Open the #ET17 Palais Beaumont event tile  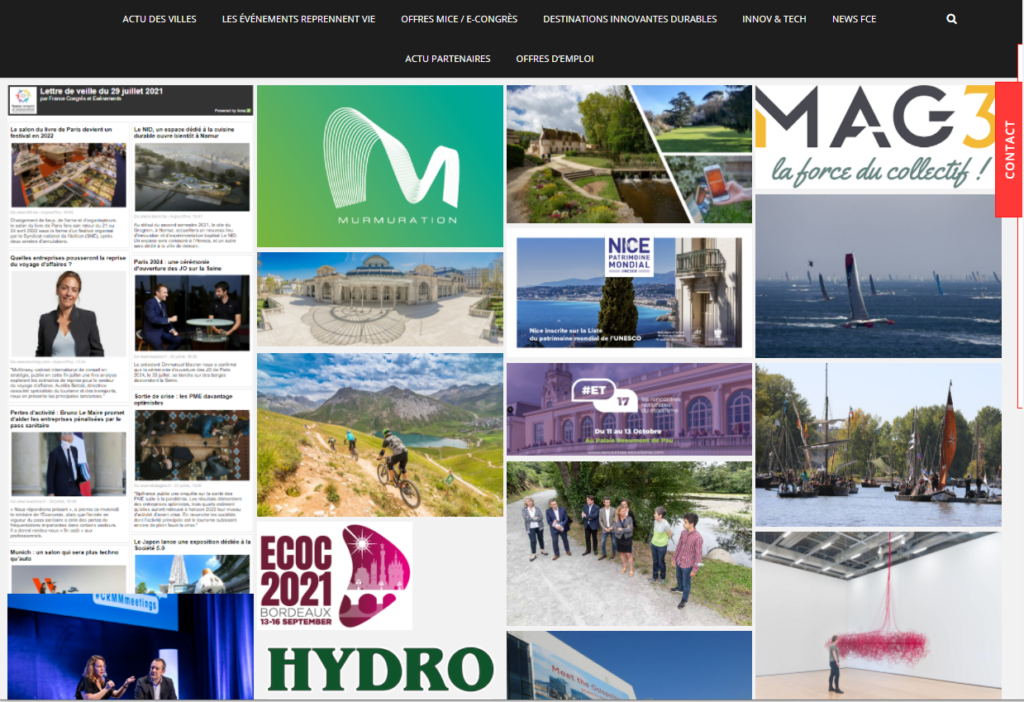click(x=629, y=409)
